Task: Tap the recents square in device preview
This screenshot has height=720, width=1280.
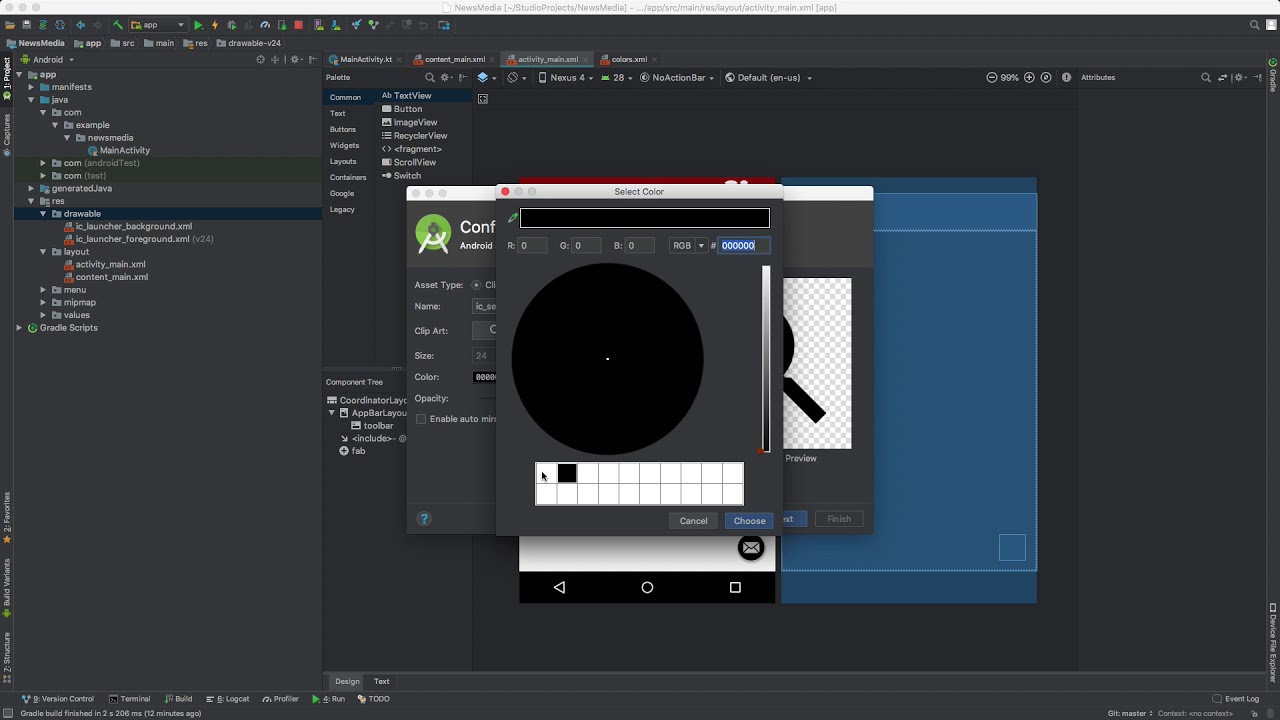Action: click(735, 587)
